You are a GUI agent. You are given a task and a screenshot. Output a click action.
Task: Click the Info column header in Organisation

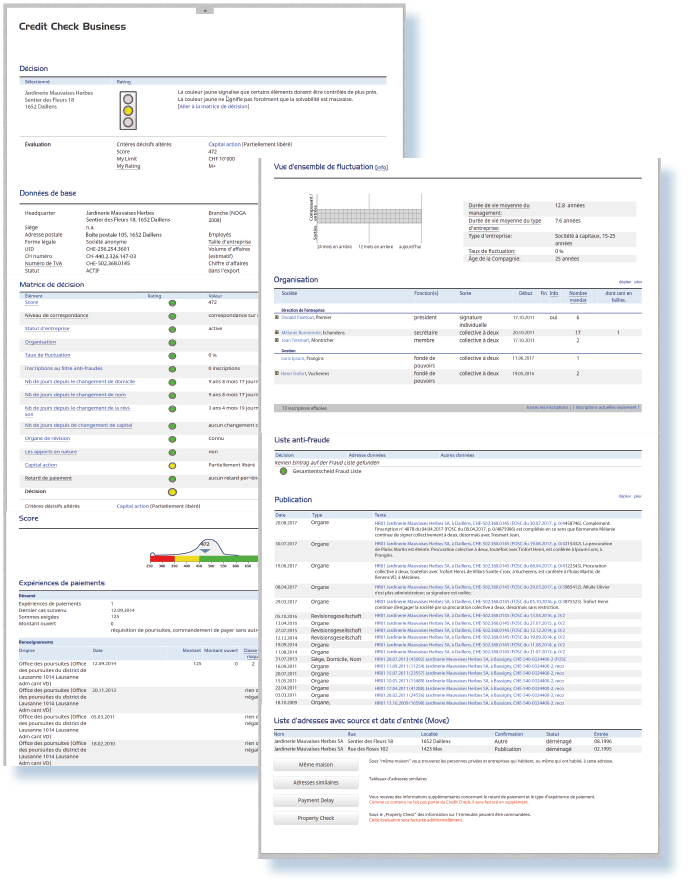tap(554, 293)
